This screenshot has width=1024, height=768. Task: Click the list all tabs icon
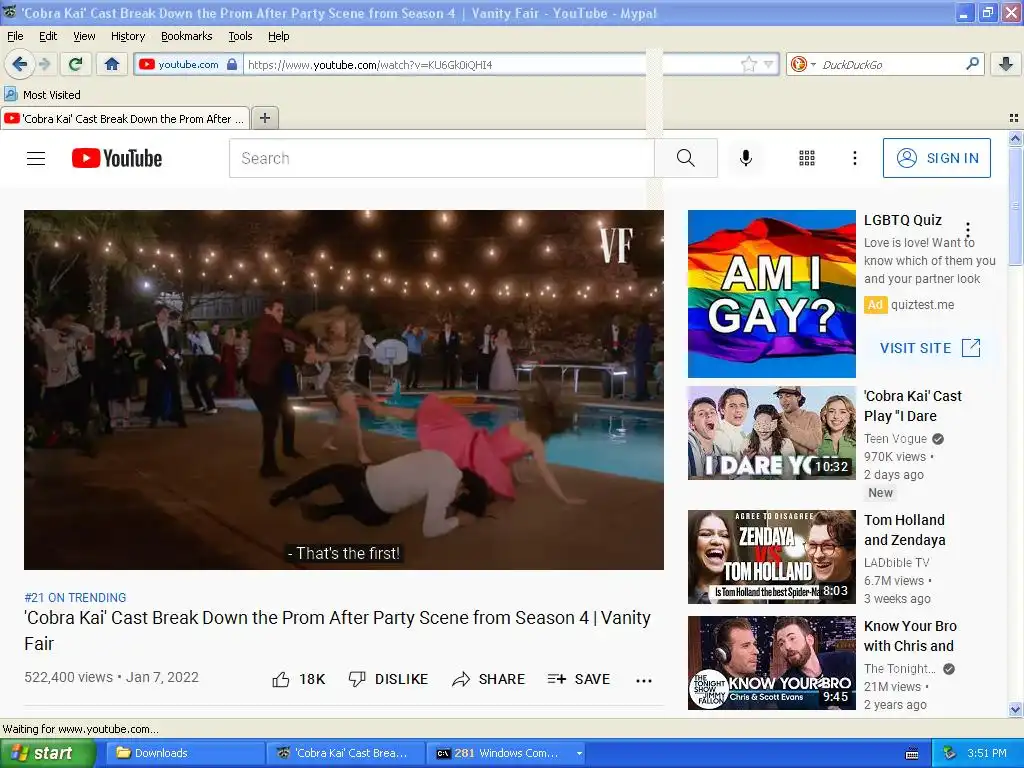click(1014, 118)
